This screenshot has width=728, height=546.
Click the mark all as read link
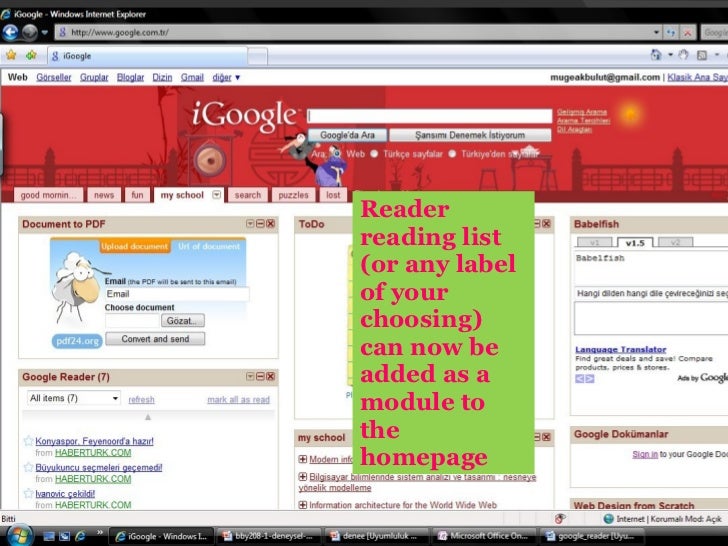238,399
